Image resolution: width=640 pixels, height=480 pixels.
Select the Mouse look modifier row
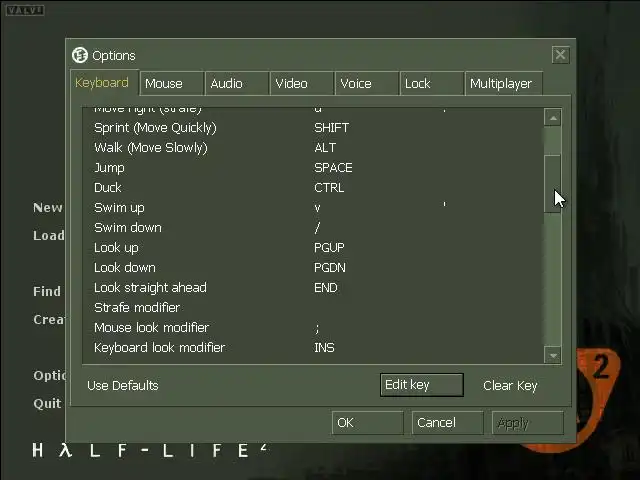pos(313,328)
